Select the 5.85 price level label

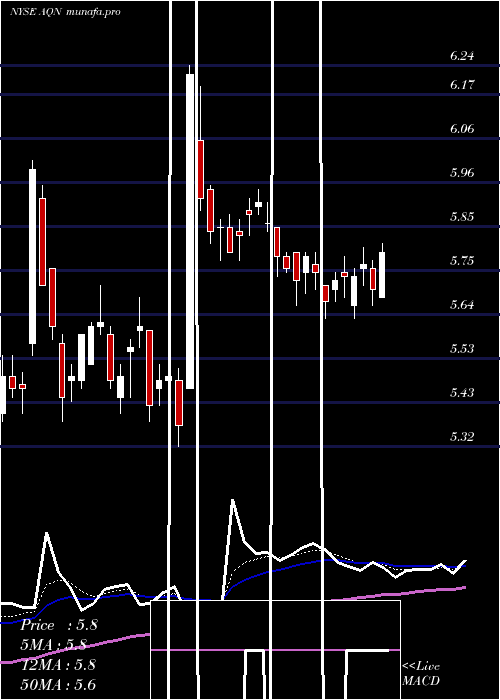(x=462, y=217)
